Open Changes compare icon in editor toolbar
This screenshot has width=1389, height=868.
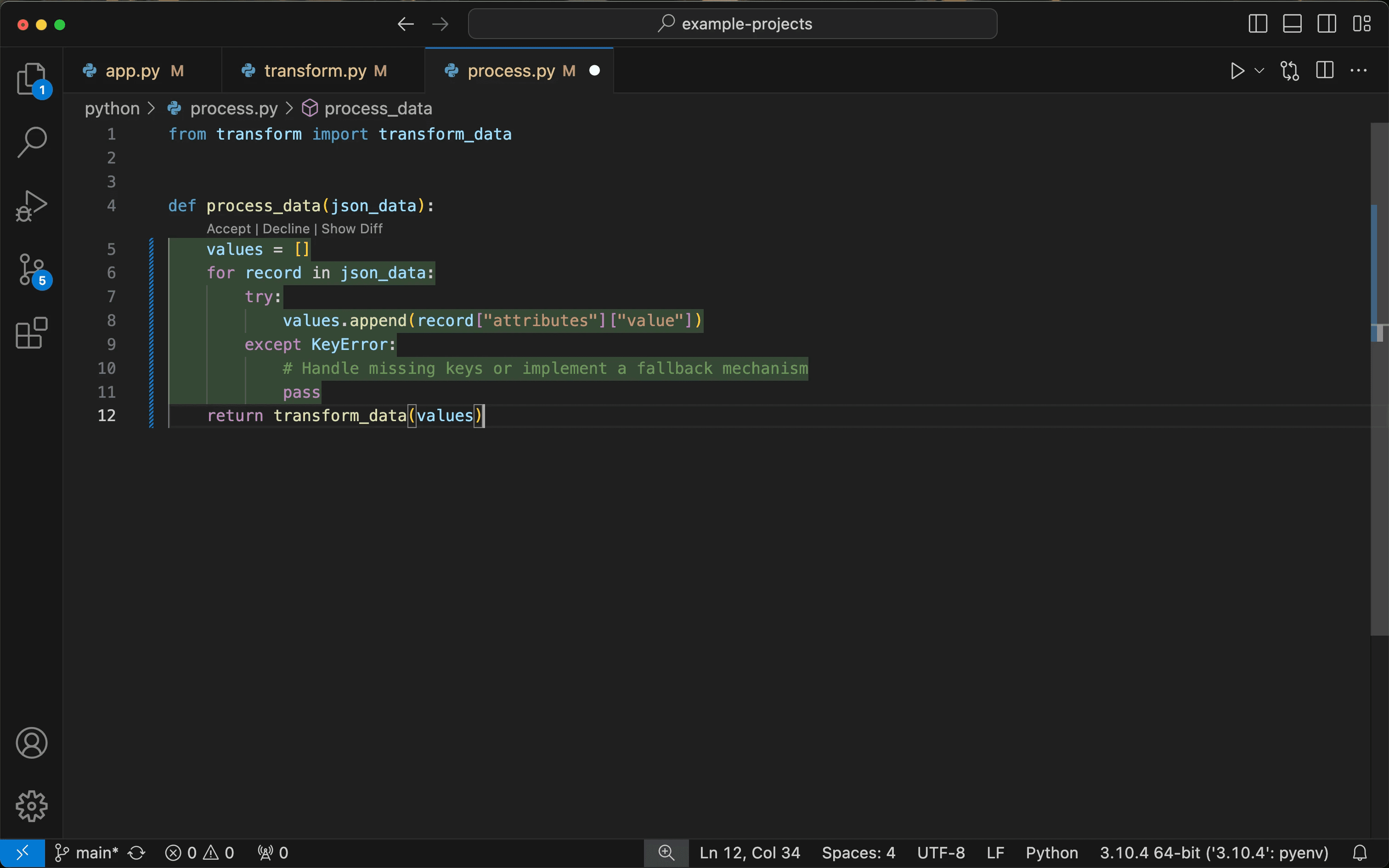(x=1290, y=71)
